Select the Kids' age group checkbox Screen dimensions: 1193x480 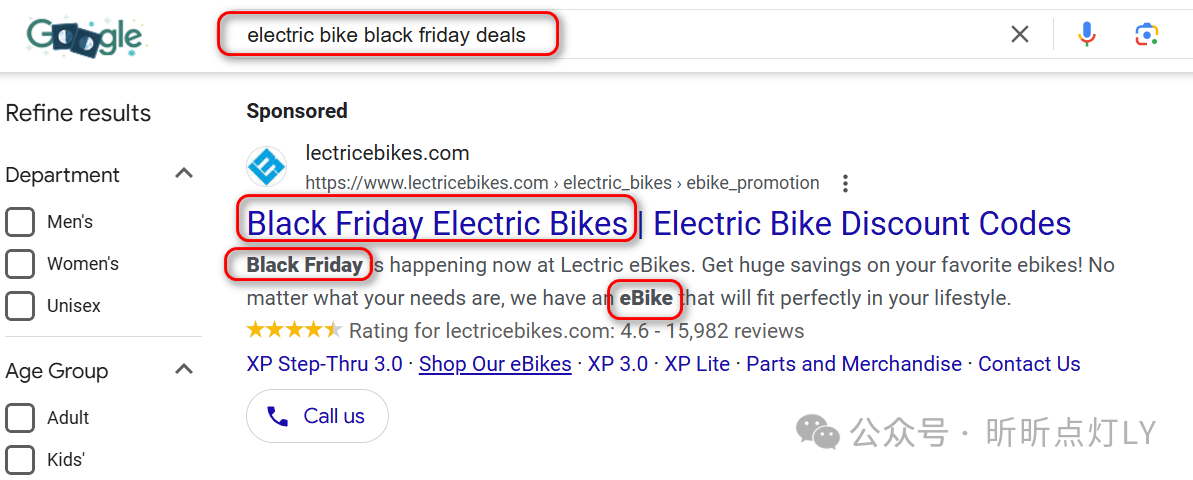[x=20, y=459]
